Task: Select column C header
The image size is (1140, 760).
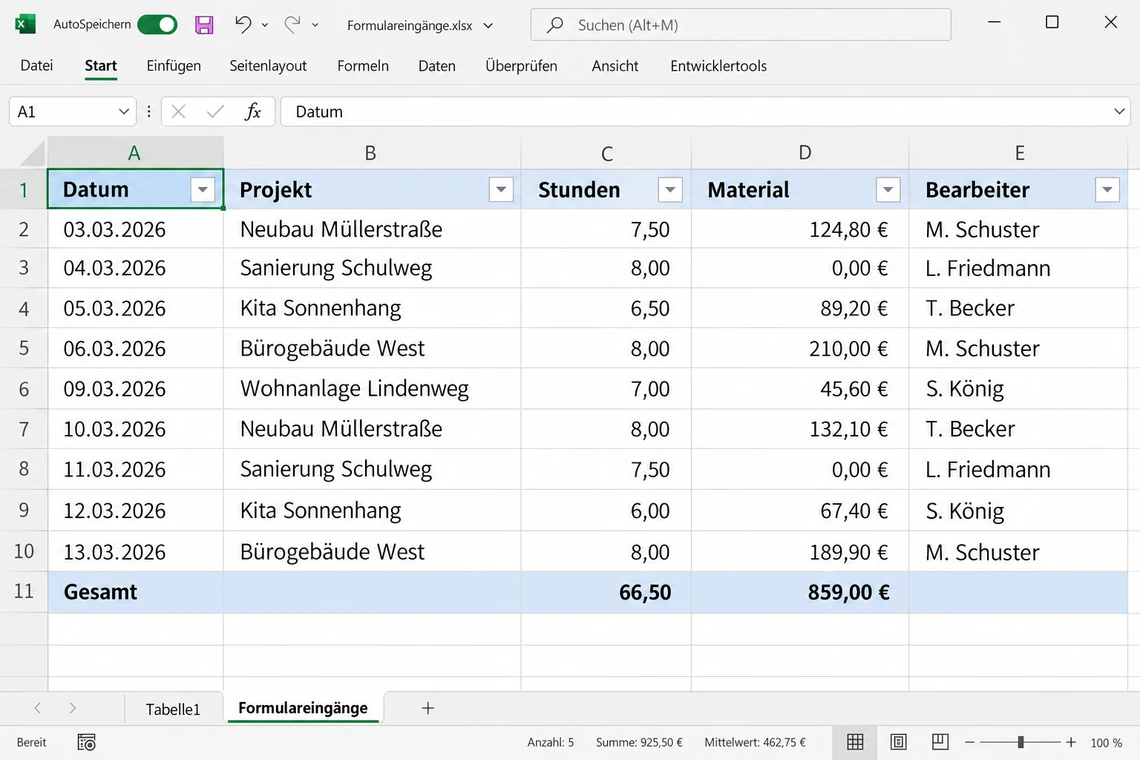Action: tap(606, 153)
